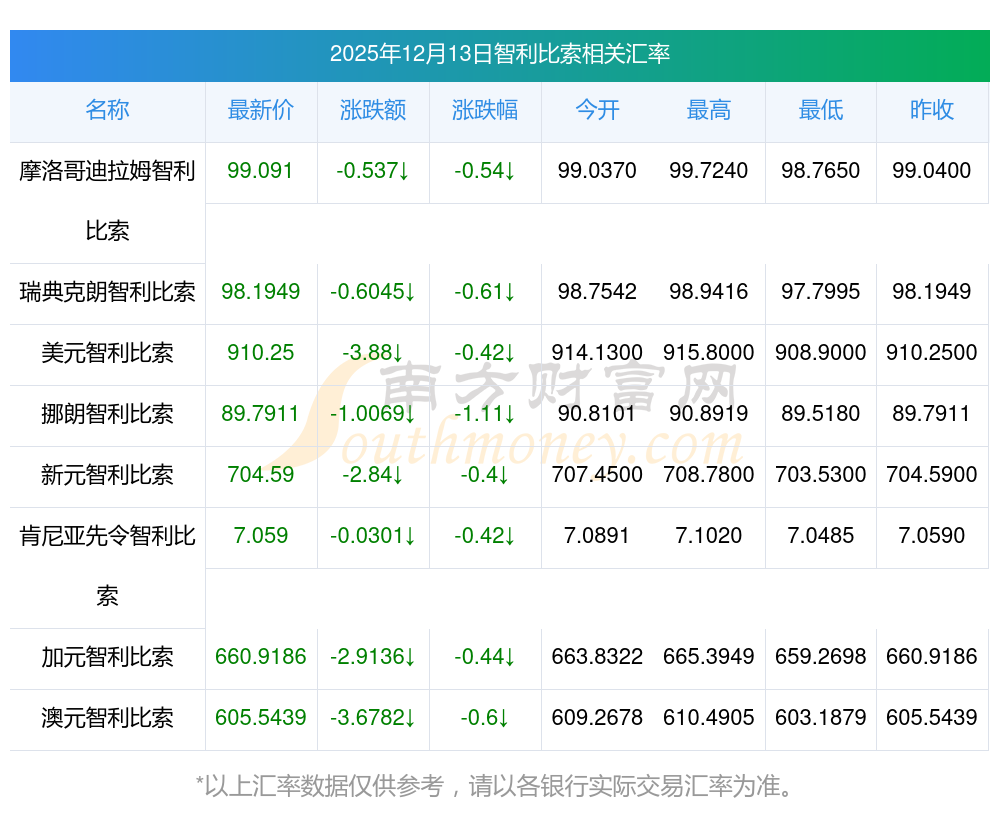Click the 昨收 column header

[932, 110]
